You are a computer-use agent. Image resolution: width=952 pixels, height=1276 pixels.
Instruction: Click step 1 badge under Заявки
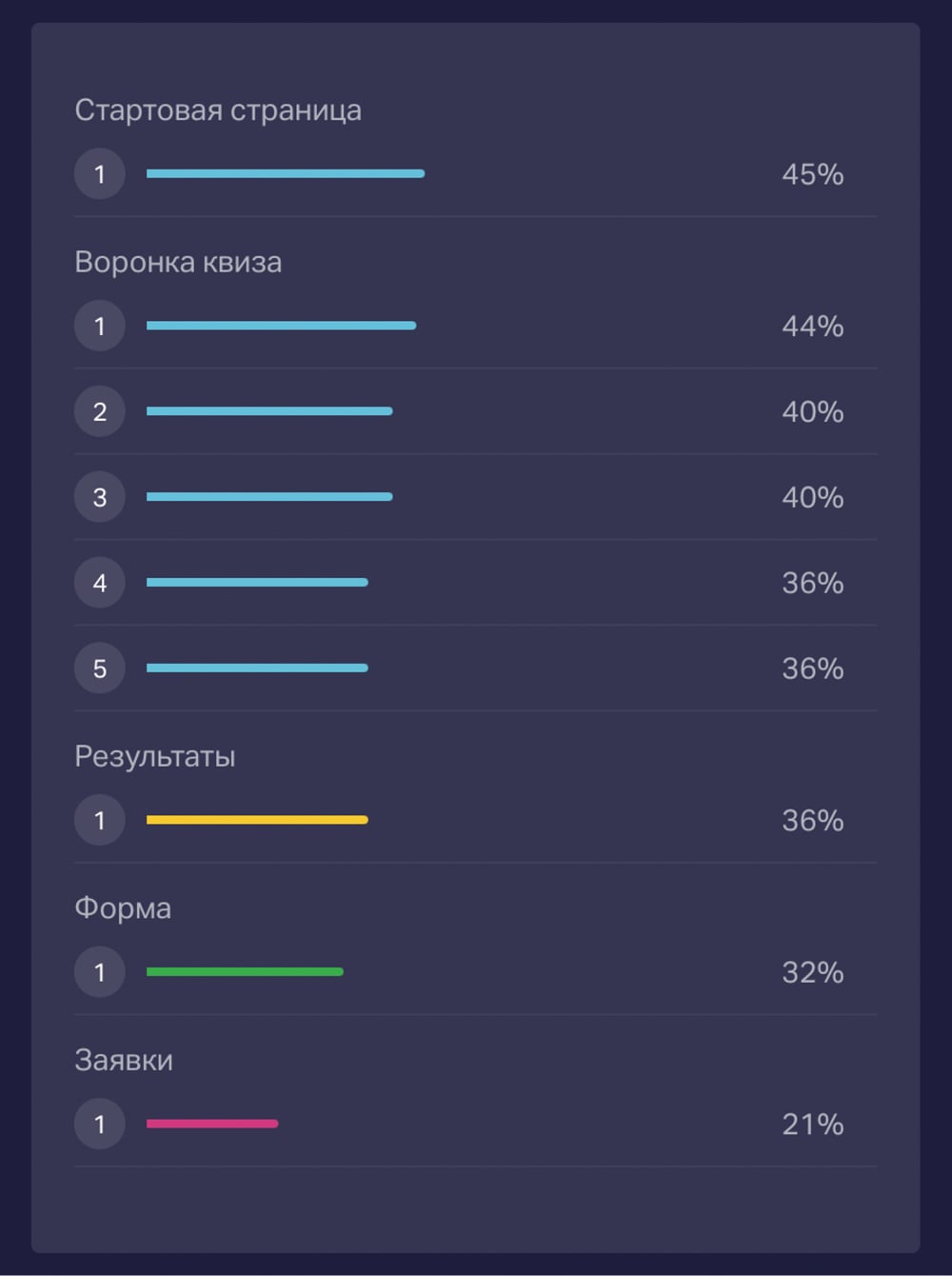click(100, 1124)
